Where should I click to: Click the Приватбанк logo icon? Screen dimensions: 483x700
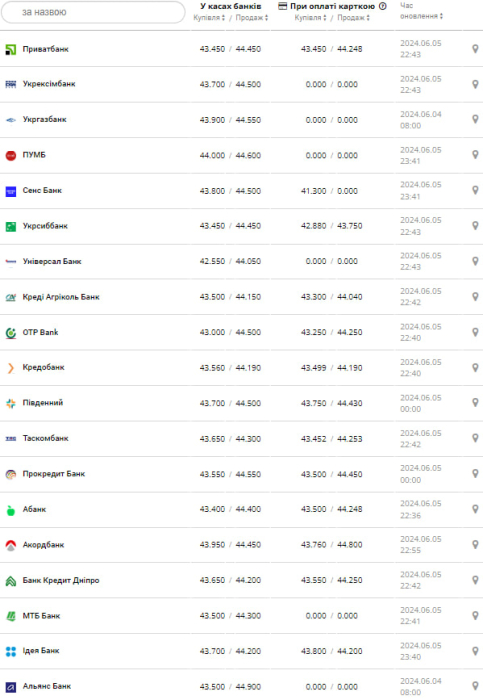click(x=11, y=50)
